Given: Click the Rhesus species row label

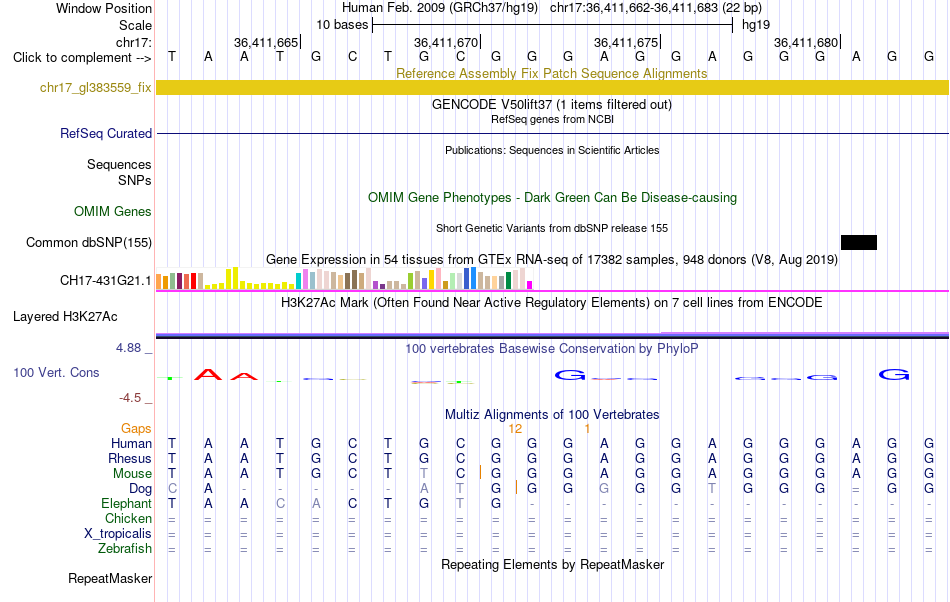Looking at the screenshot, I should pos(130,458).
